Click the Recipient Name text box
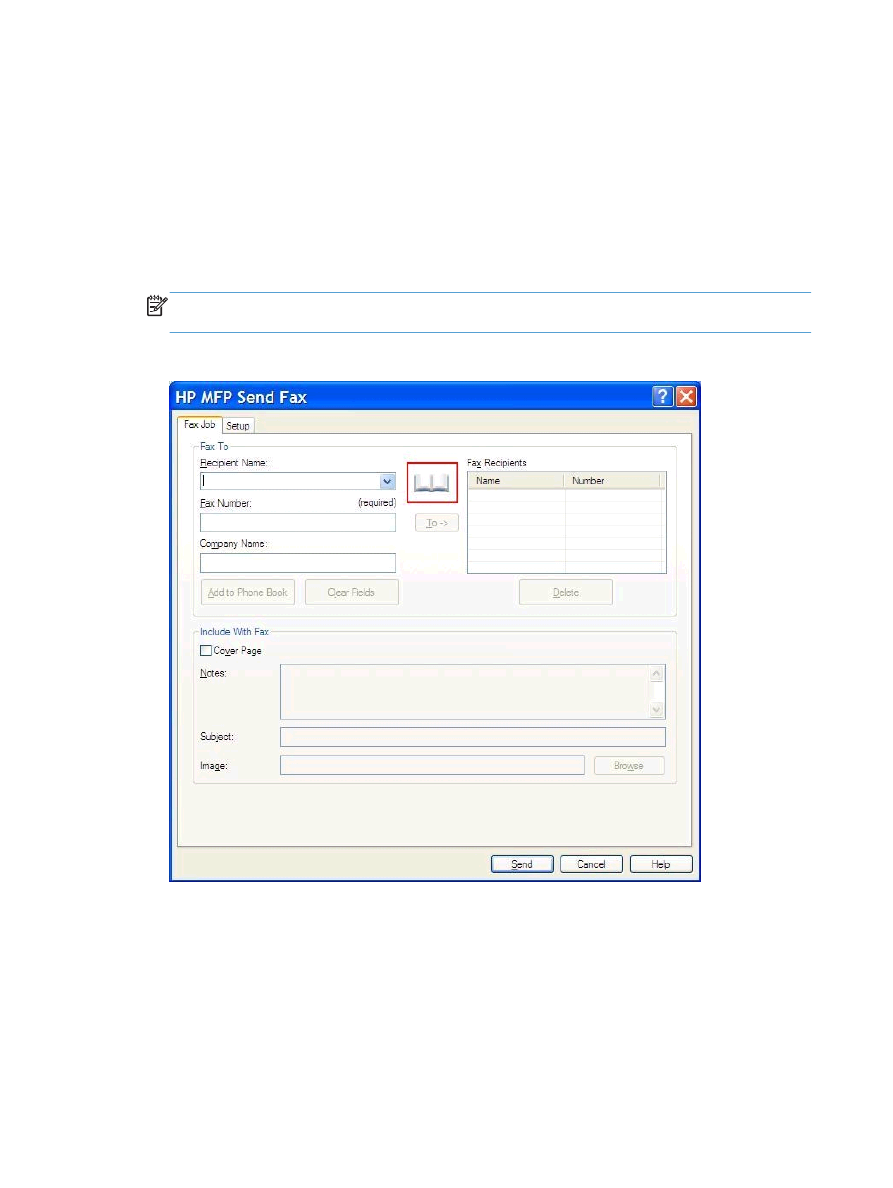Image resolution: width=893 pixels, height=1188 pixels. point(290,481)
